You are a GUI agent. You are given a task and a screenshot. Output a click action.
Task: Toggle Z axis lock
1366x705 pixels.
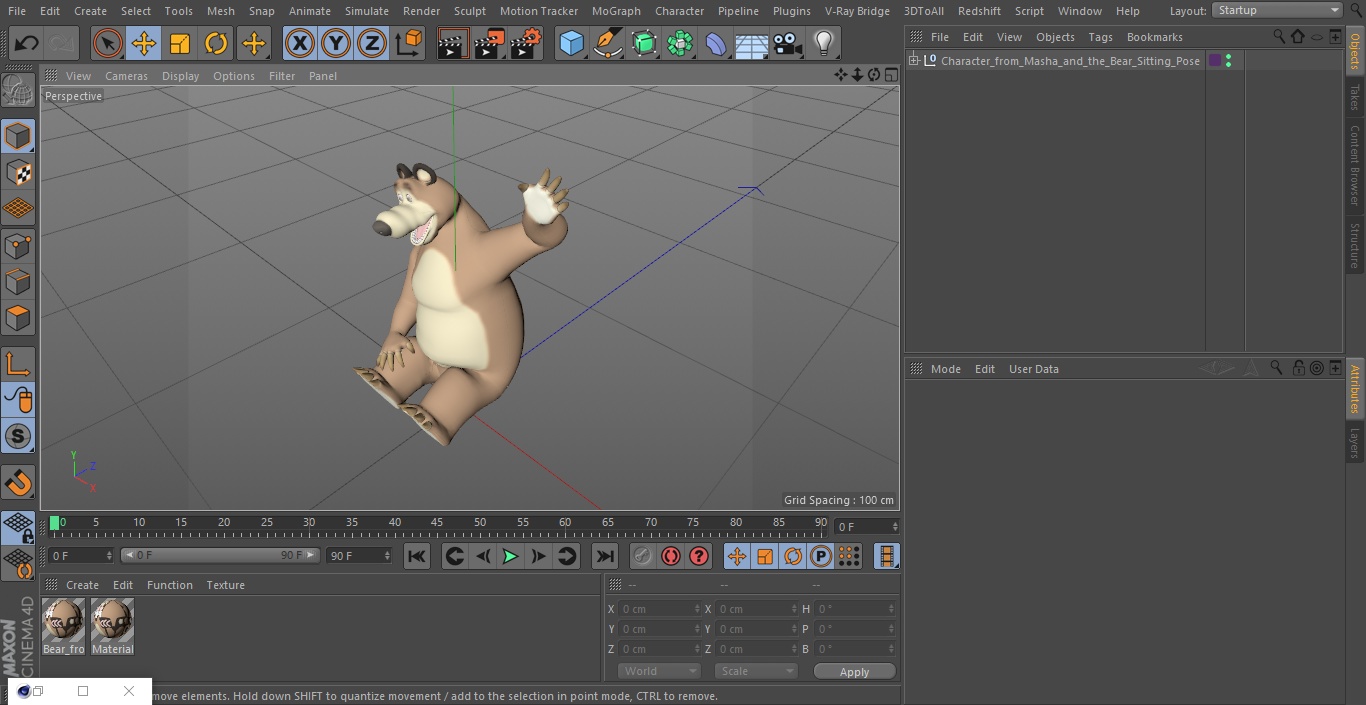tap(372, 43)
